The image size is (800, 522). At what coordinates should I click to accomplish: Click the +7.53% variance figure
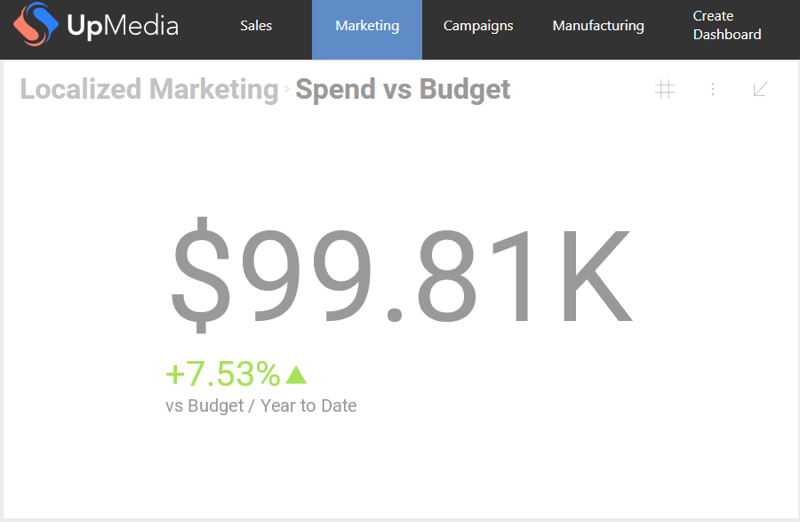(x=223, y=374)
